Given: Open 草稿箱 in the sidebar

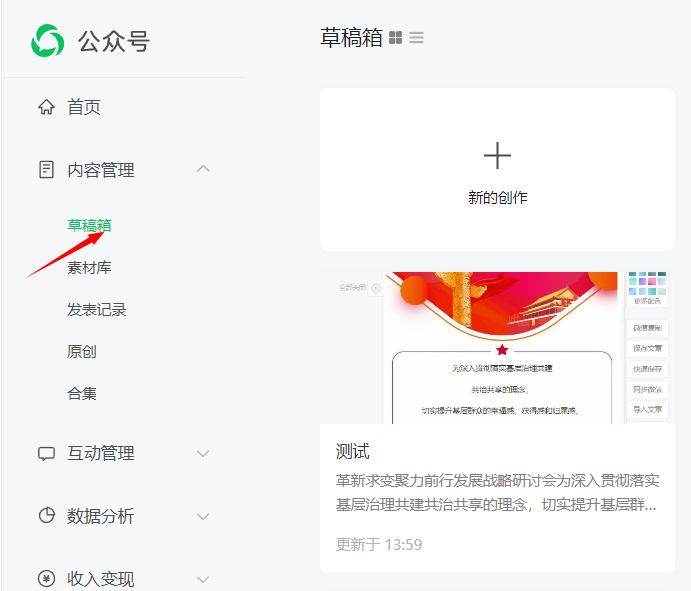Looking at the screenshot, I should 89,225.
